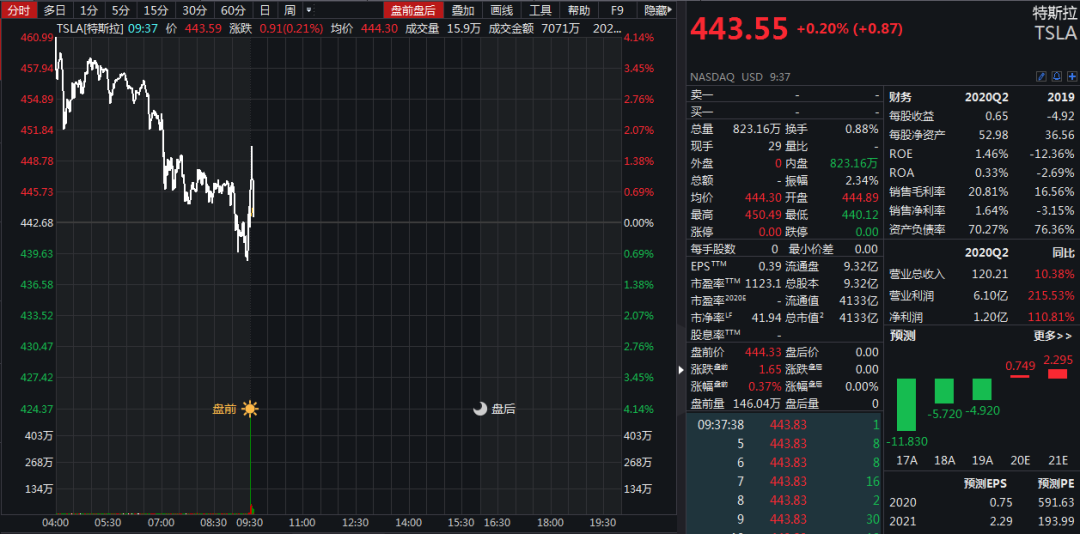Image resolution: width=1080 pixels, height=534 pixels.
Task: Click the 2019 column header
Action: click(x=1061, y=97)
